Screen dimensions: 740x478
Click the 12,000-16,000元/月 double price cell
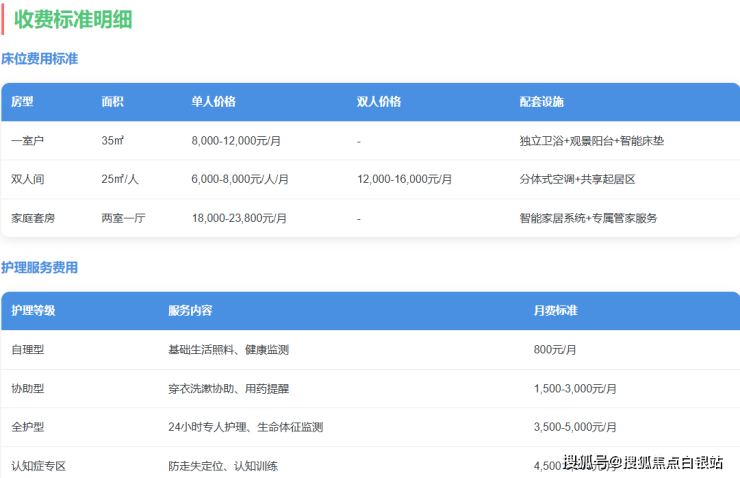[x=404, y=179]
